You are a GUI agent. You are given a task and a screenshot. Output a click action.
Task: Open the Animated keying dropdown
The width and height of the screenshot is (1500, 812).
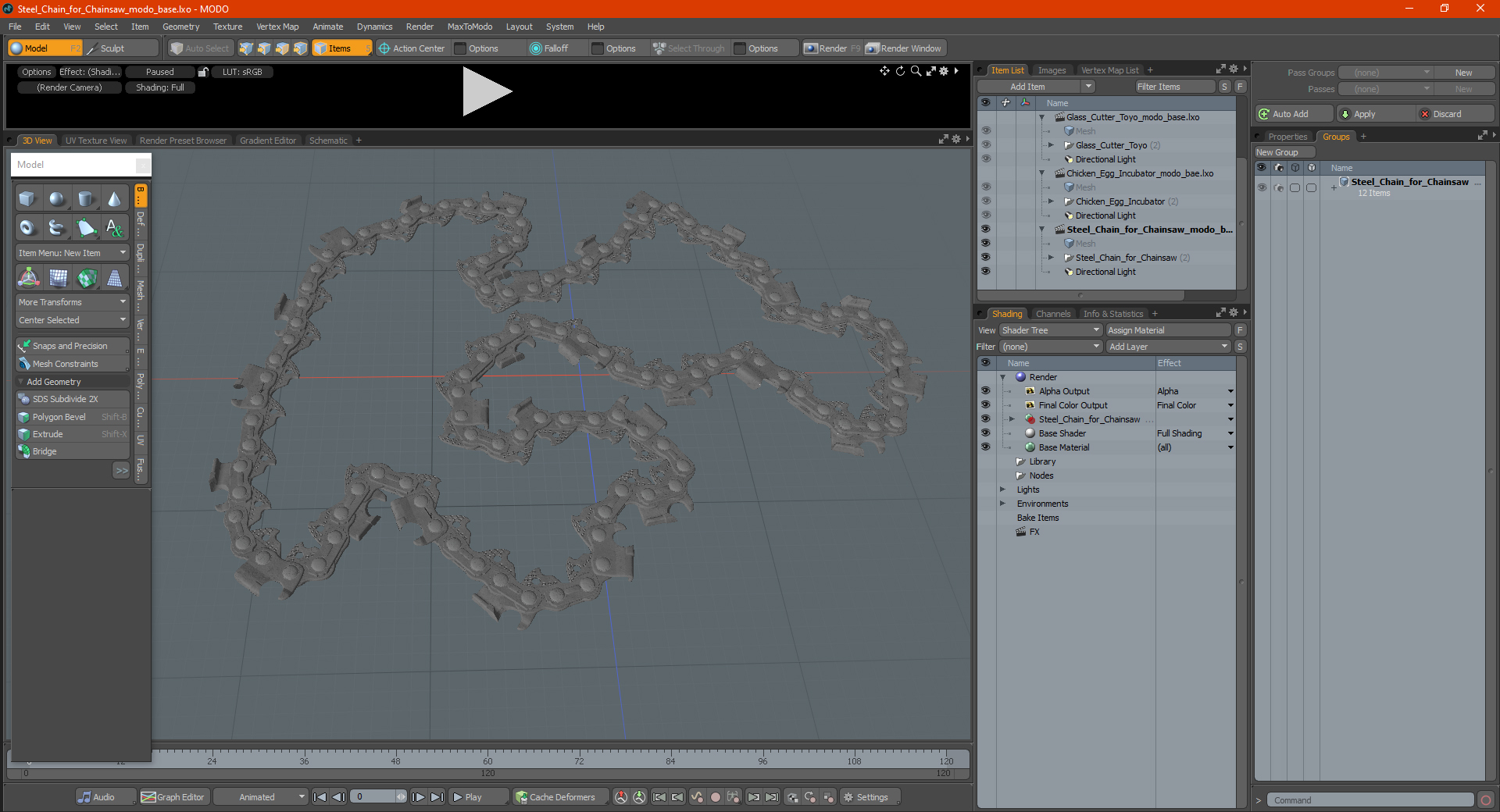pos(261,797)
